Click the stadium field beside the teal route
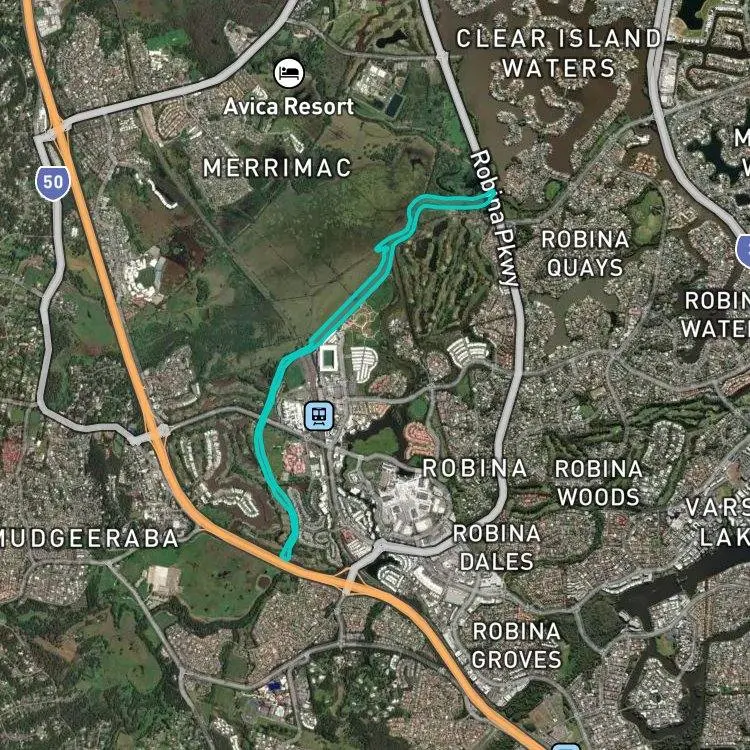 click(328, 358)
